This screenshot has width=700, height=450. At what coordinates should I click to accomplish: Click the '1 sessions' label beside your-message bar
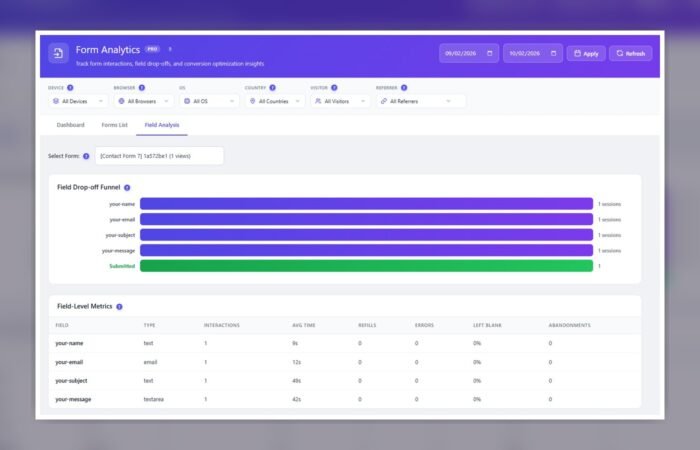pyautogui.click(x=609, y=251)
